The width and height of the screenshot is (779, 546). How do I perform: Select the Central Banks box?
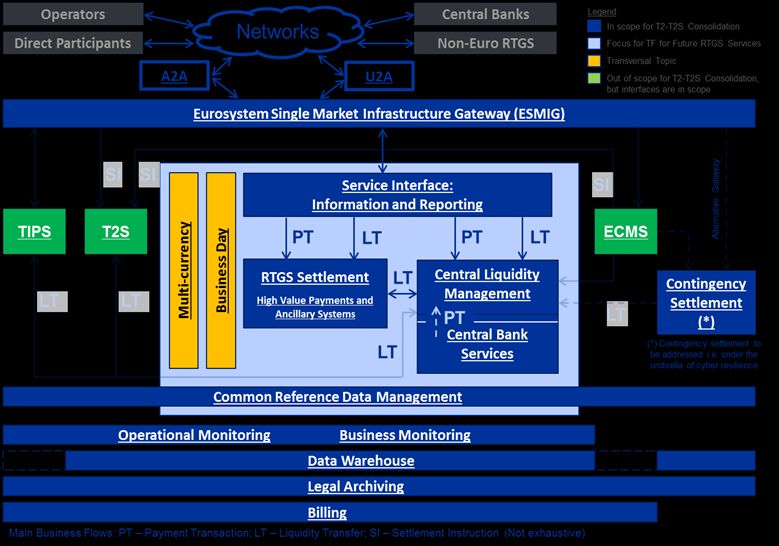(x=485, y=14)
